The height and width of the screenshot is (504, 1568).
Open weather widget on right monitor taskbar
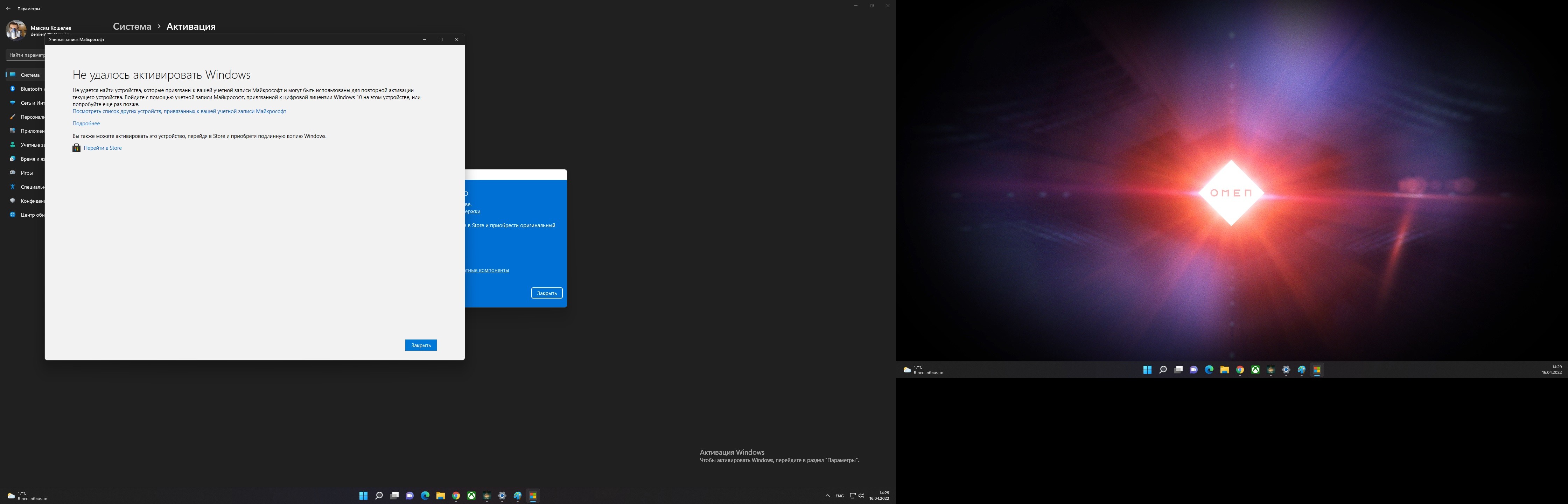pyautogui.click(x=923, y=370)
